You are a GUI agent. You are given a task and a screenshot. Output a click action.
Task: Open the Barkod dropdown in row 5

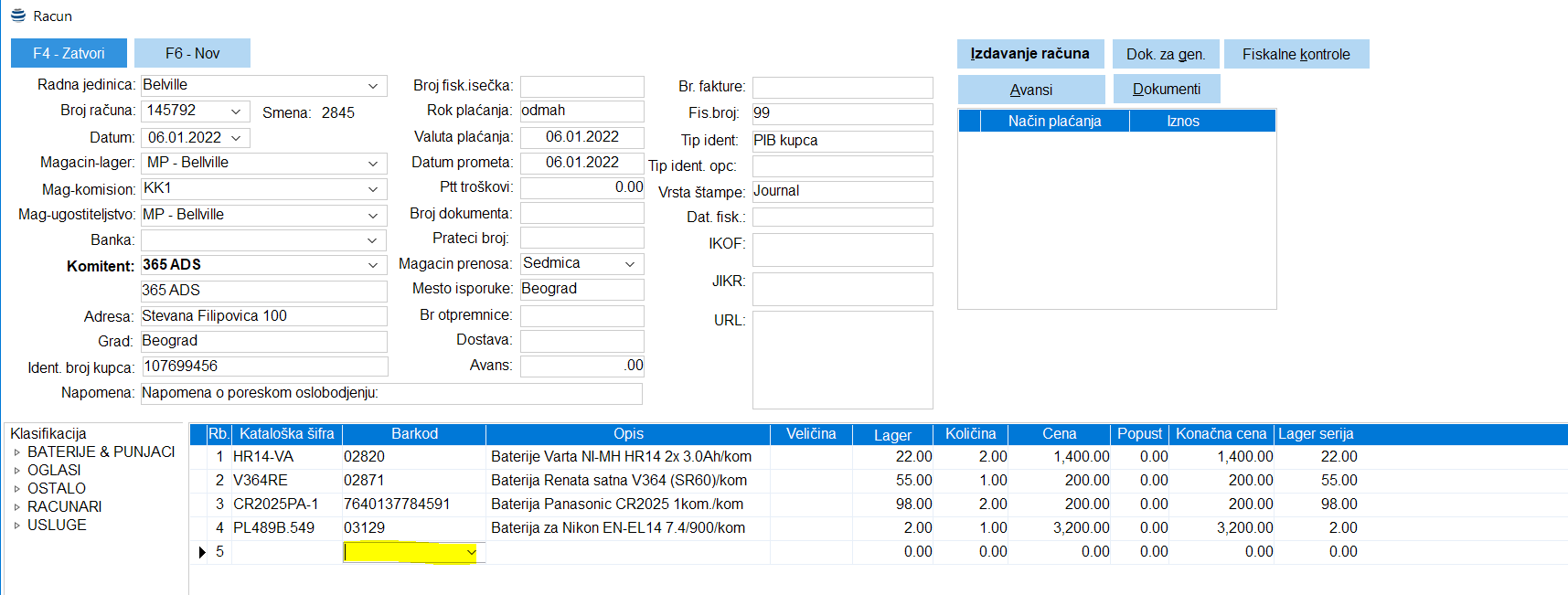pyautogui.click(x=471, y=552)
